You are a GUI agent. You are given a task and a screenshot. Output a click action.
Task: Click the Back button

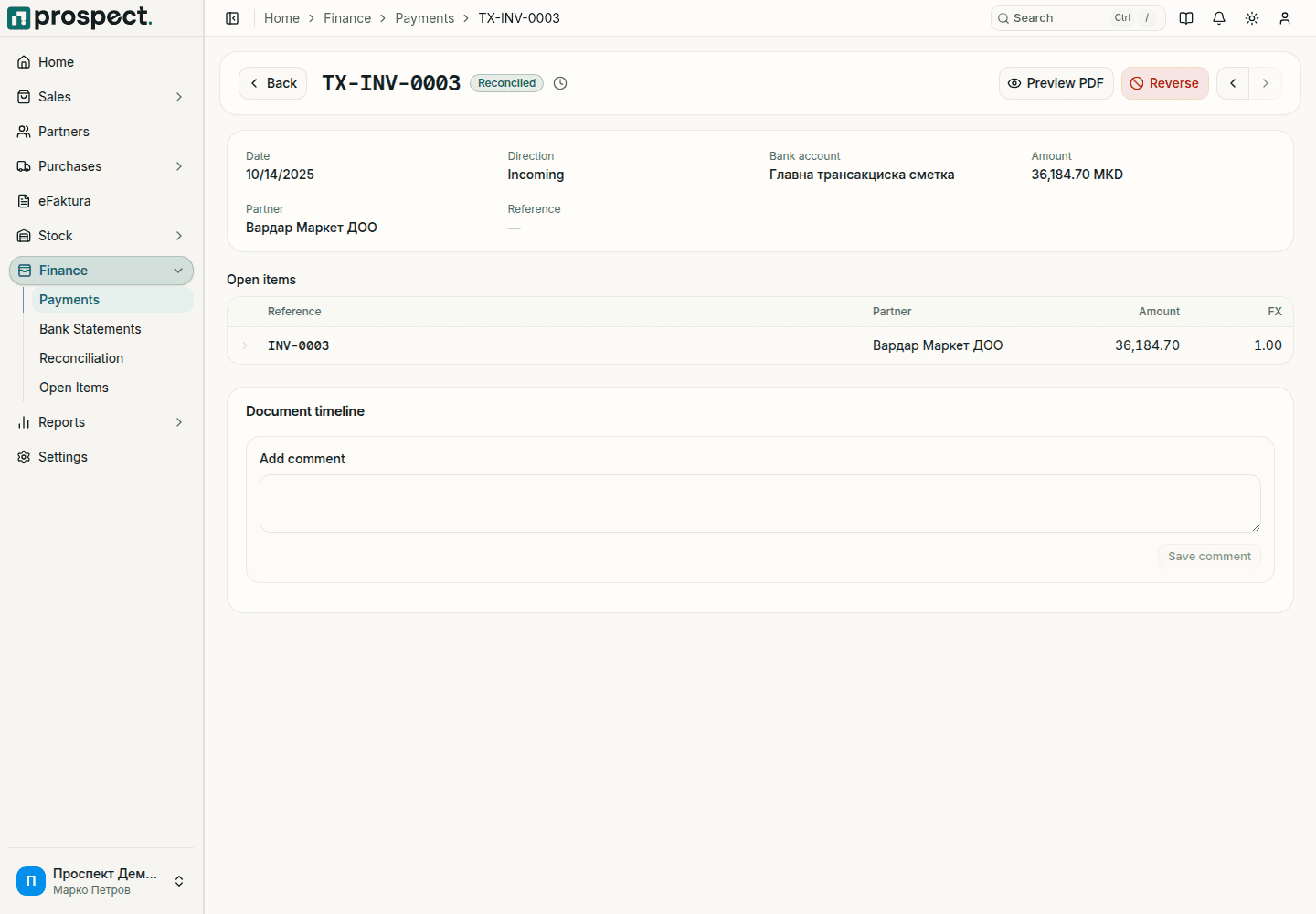tap(273, 83)
